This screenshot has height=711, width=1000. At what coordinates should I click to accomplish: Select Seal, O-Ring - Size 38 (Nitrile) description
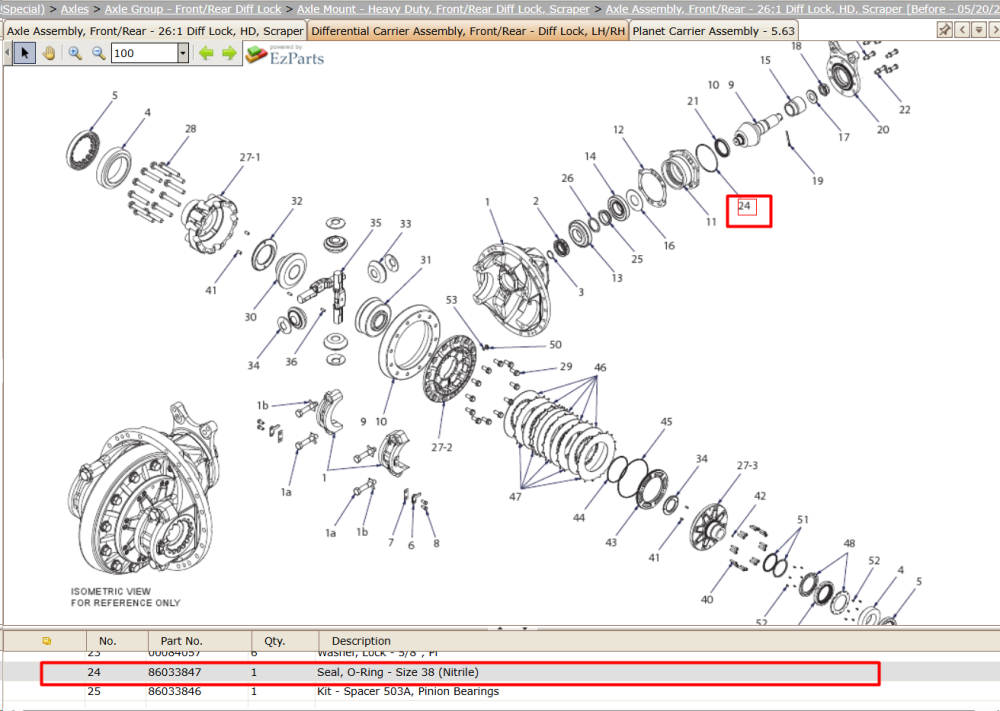398,672
